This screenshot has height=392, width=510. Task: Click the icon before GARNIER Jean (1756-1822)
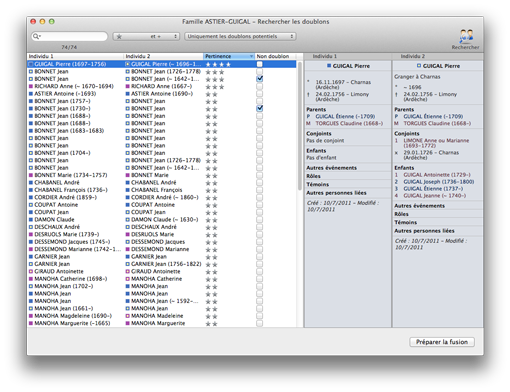127,264
